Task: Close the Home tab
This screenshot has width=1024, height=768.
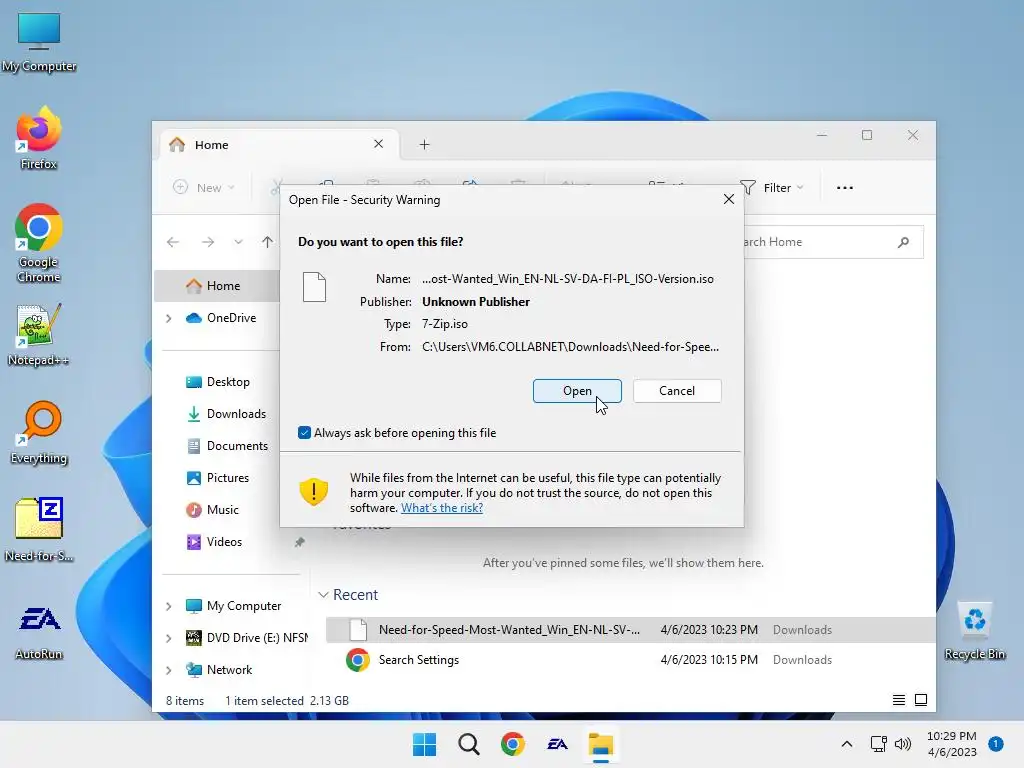Action: click(378, 144)
